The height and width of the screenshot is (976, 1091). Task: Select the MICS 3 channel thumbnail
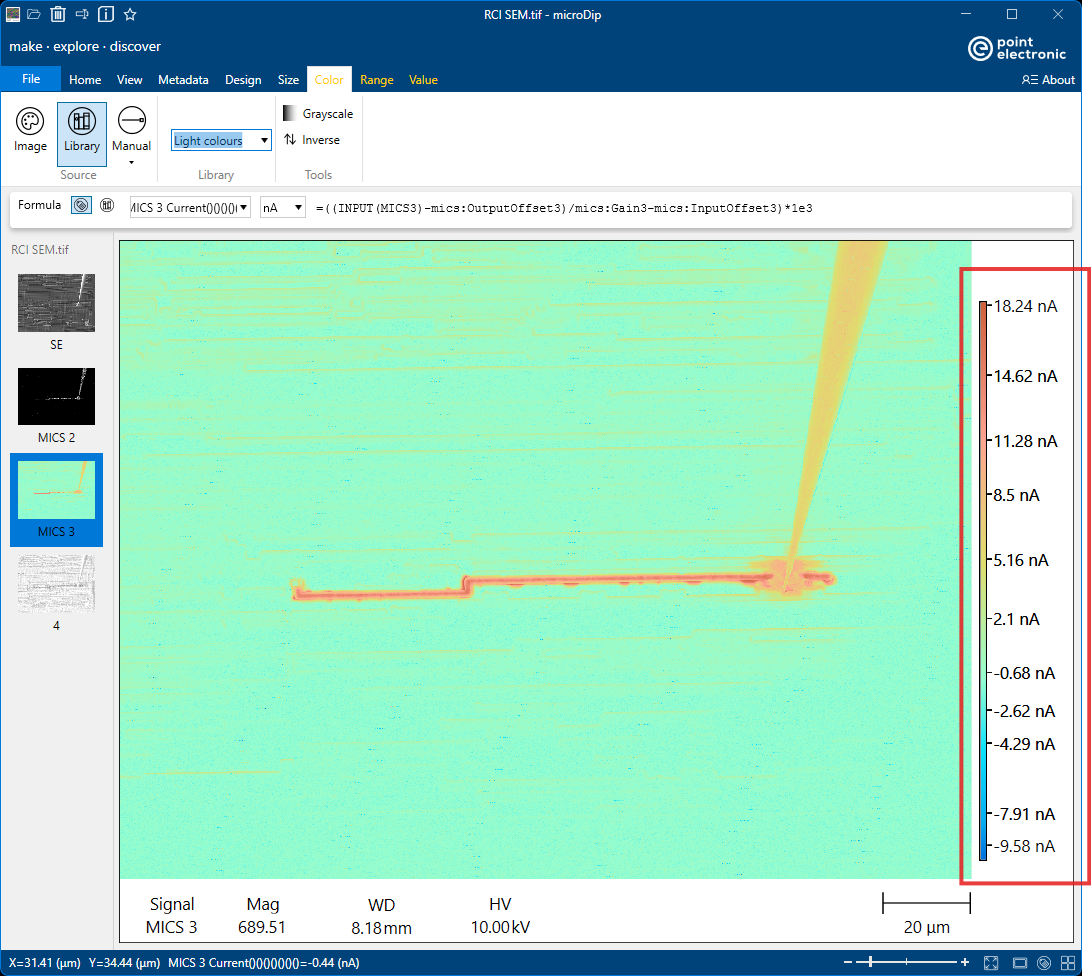point(56,490)
